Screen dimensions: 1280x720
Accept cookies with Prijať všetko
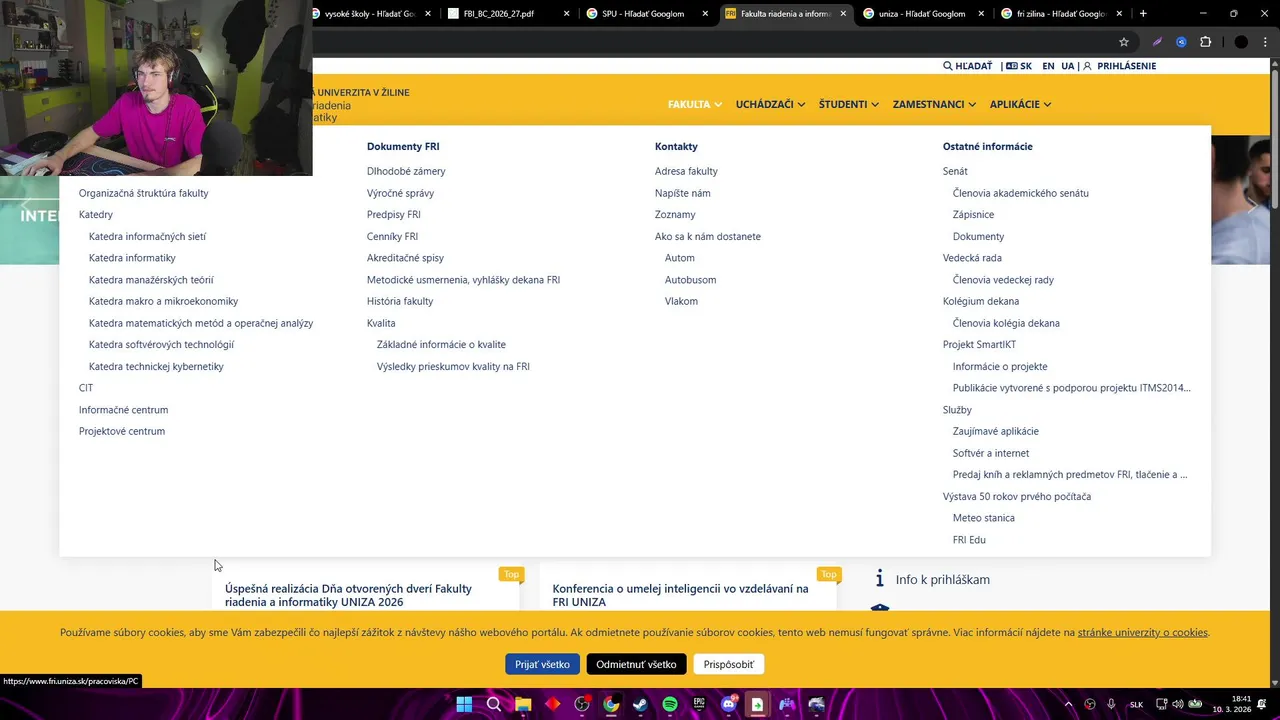click(543, 664)
